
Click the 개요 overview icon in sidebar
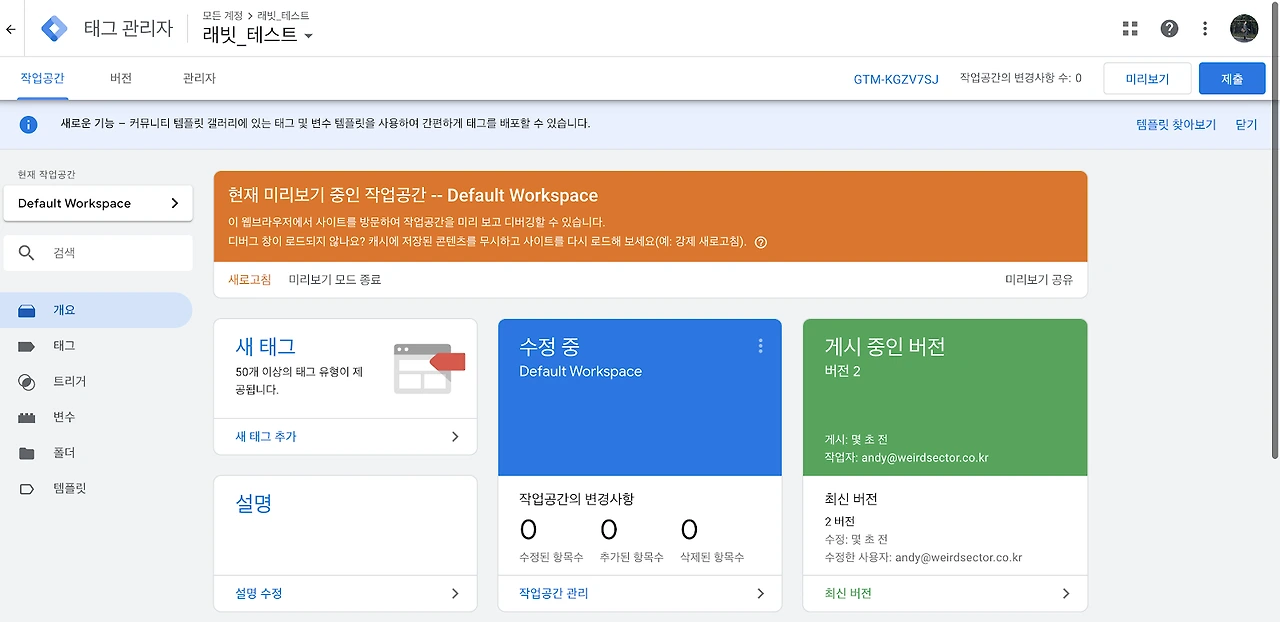coord(27,311)
